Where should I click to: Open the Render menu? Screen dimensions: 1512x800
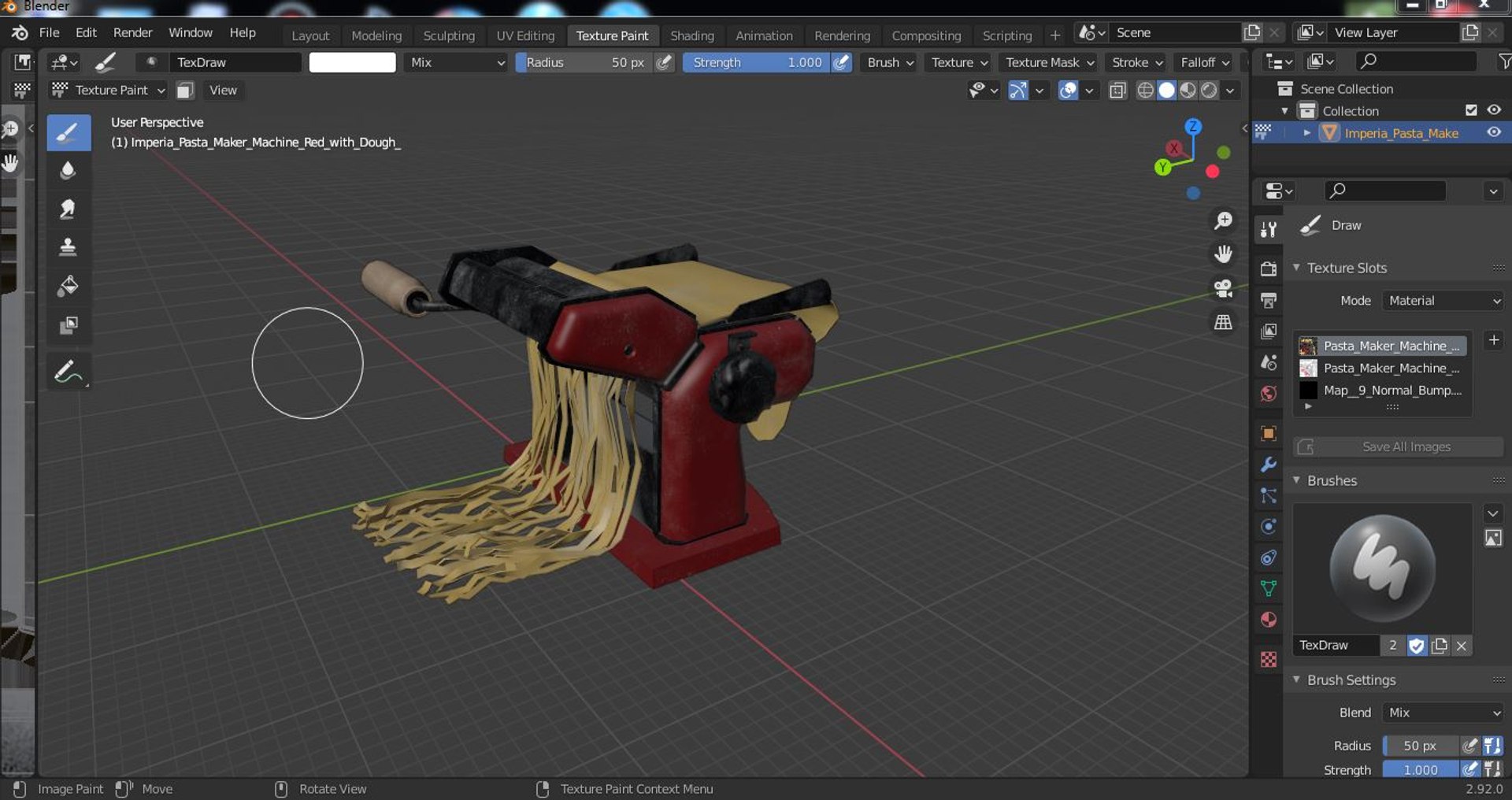point(132,32)
